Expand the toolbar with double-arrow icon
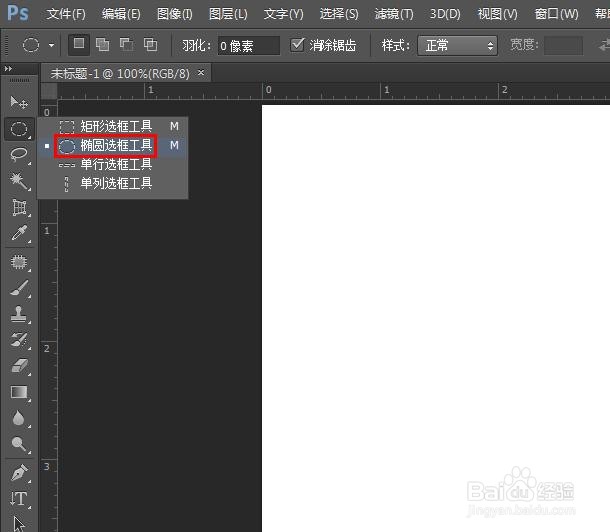Screen dimensions: 610x532 (x=8, y=69)
